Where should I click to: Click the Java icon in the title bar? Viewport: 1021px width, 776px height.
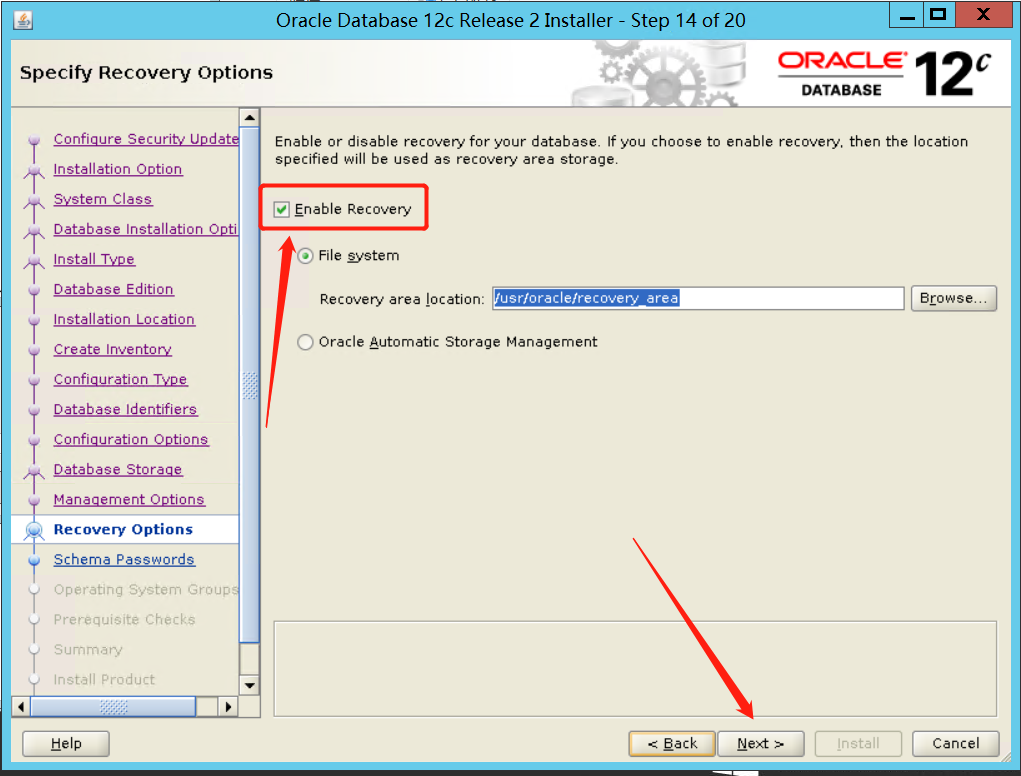[23, 20]
